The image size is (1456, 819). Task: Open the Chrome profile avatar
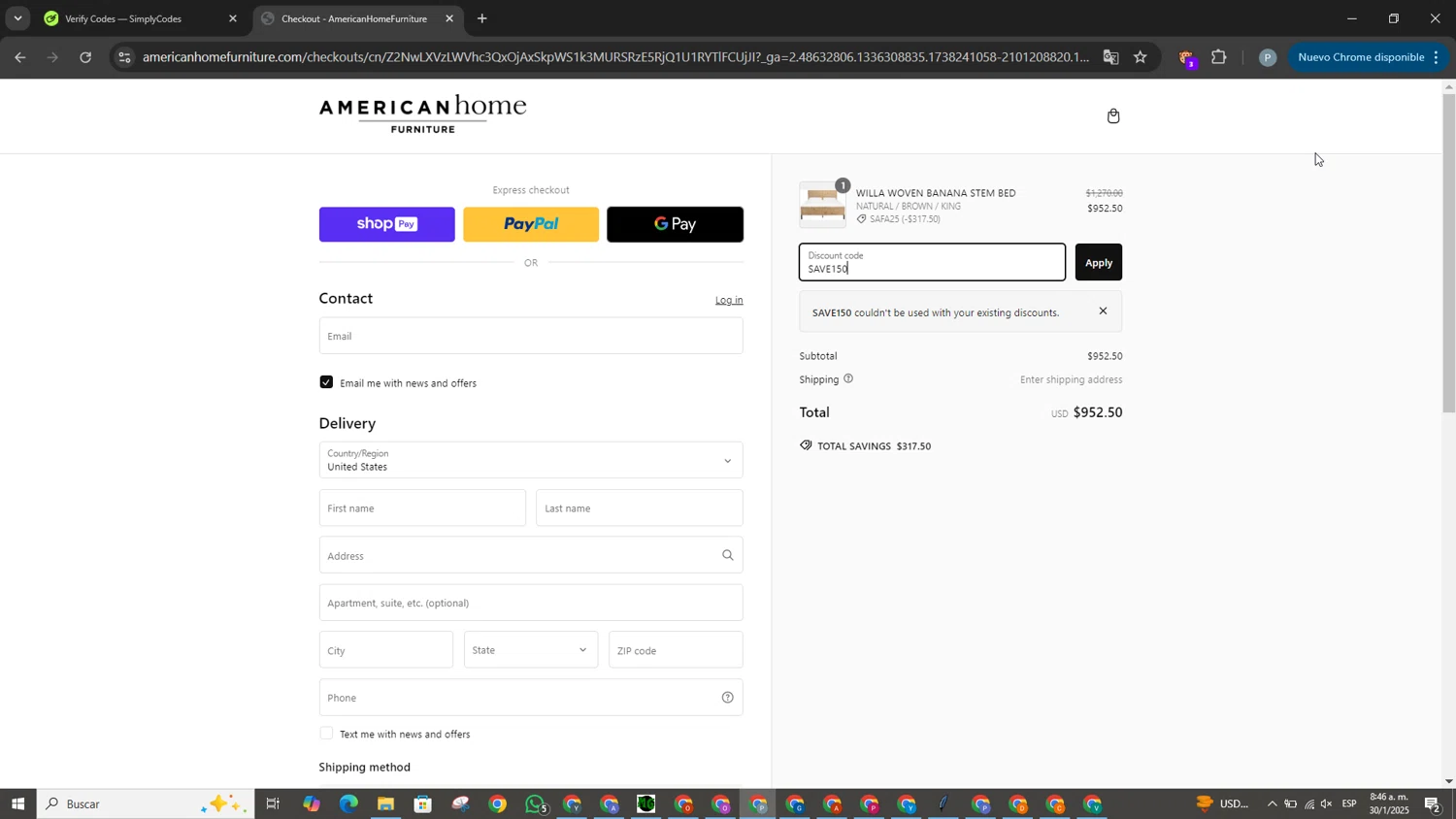tap(1267, 57)
